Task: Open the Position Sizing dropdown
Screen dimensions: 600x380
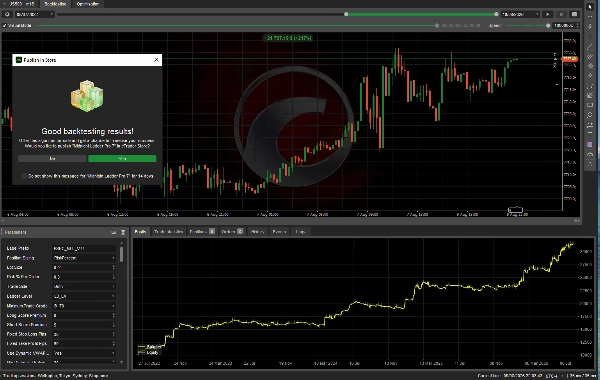Action: [84, 258]
